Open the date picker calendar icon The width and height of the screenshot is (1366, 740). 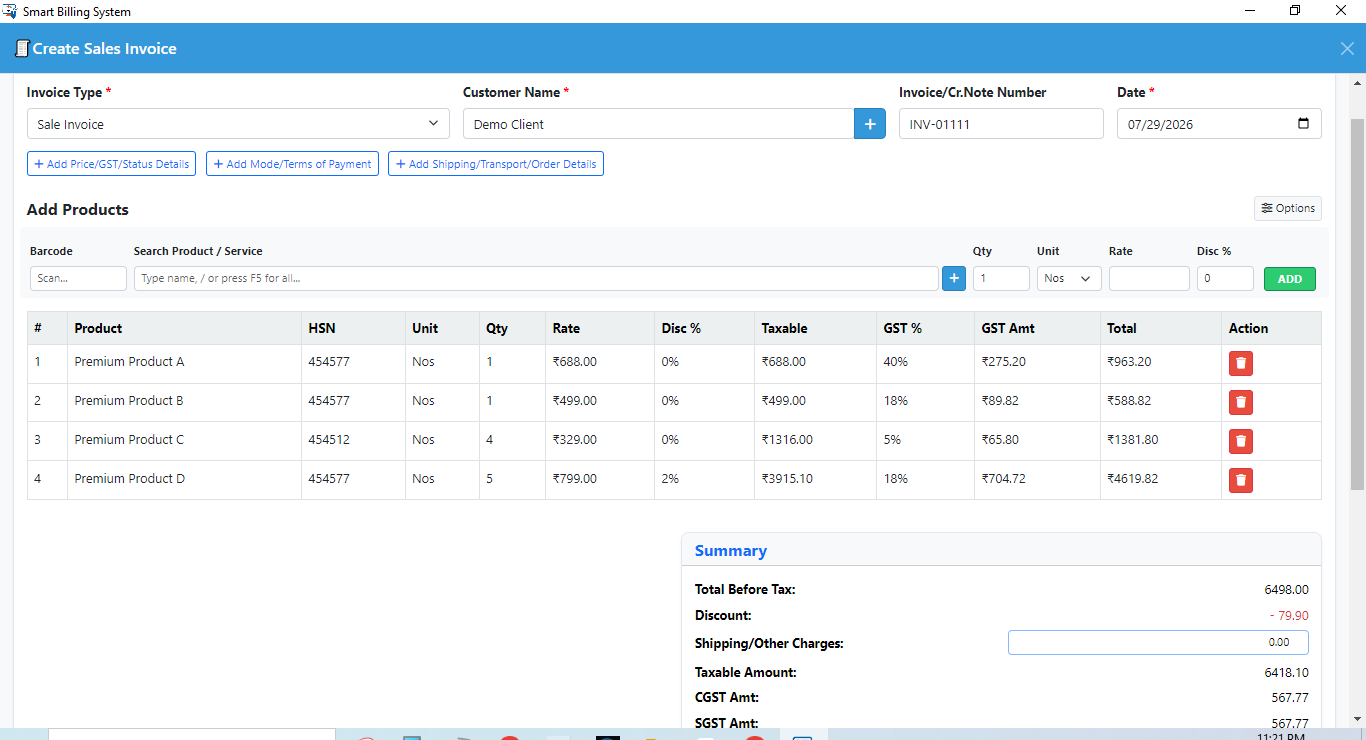click(1303, 124)
